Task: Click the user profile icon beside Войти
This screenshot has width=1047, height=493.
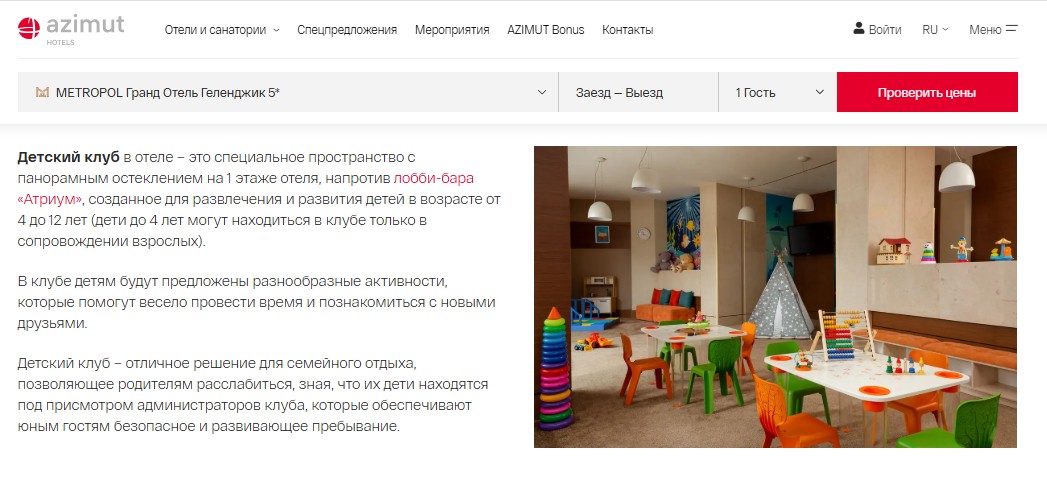Action: tap(858, 29)
